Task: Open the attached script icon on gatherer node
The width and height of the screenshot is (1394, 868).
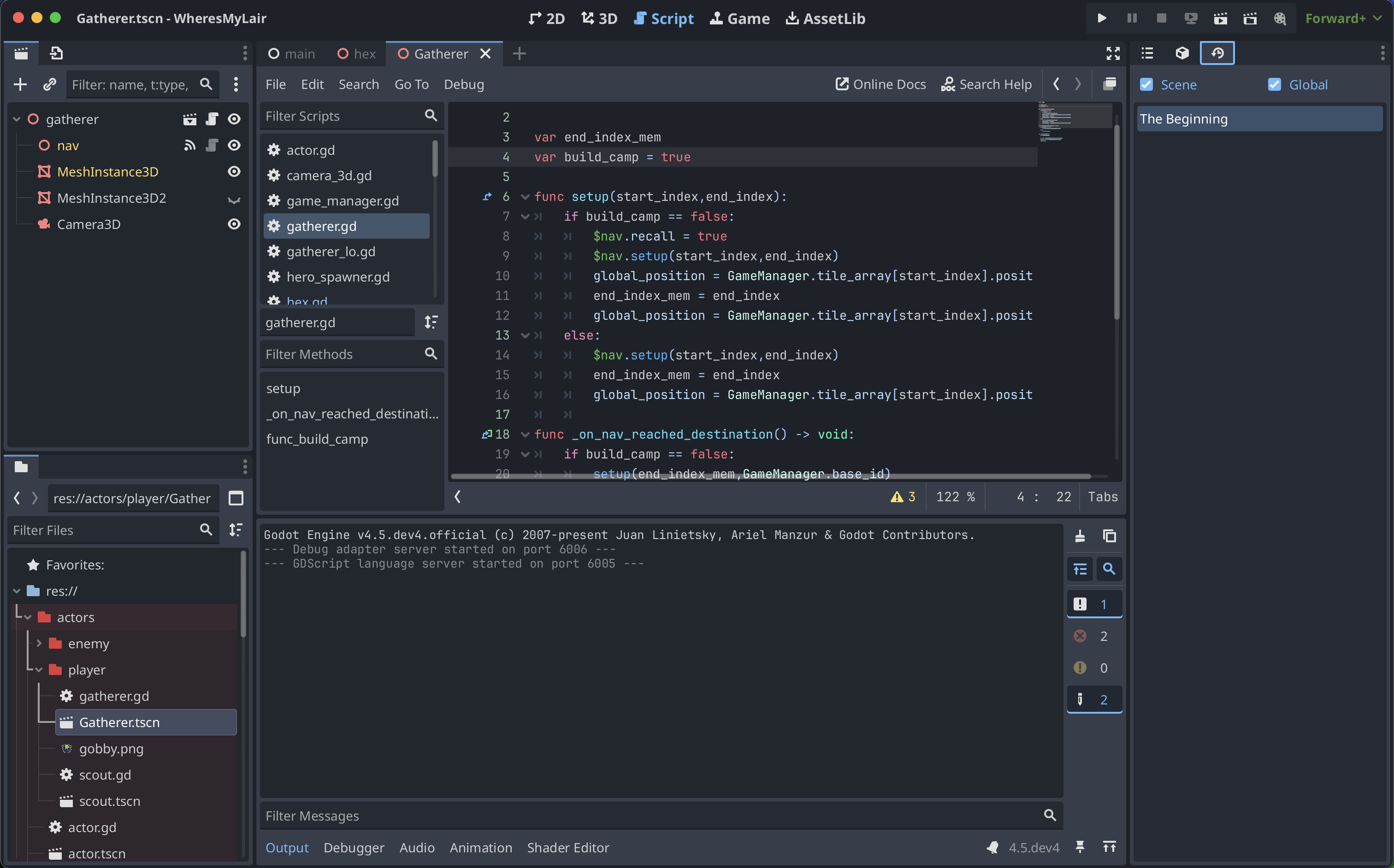Action: pos(212,119)
